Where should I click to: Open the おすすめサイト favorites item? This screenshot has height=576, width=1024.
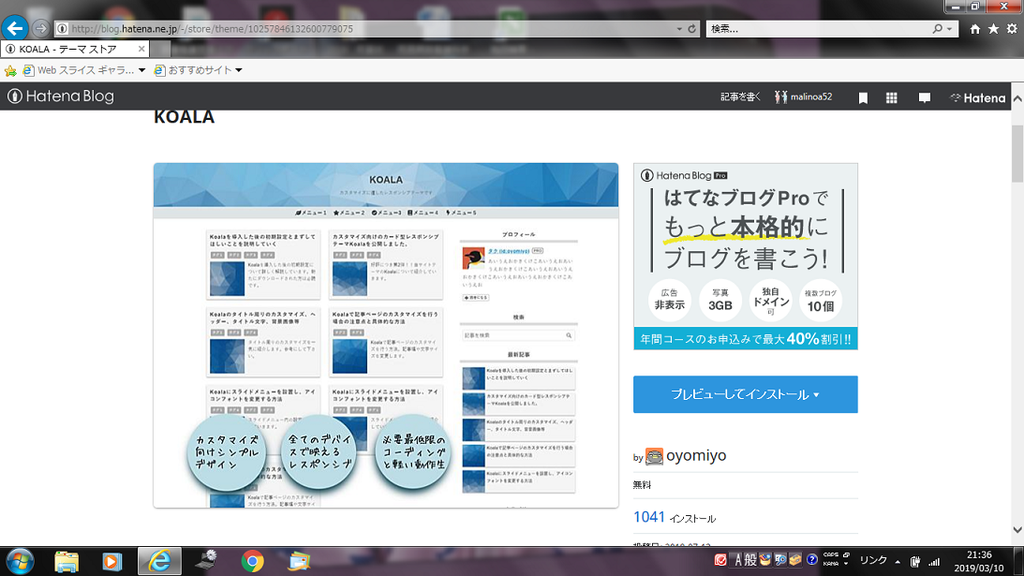(x=193, y=70)
